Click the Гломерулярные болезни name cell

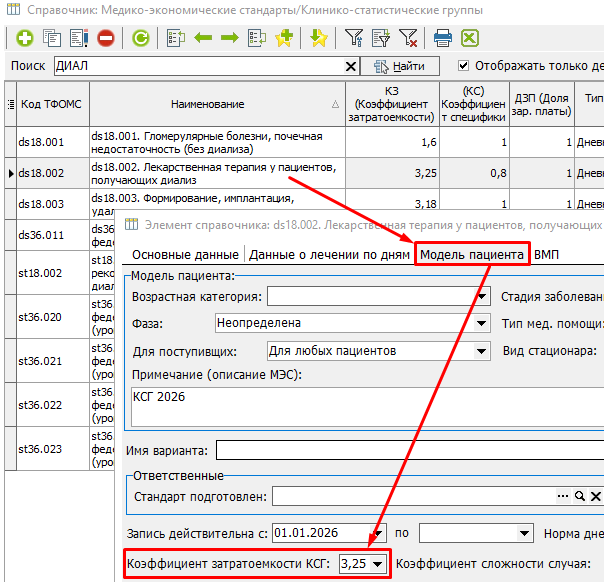tap(217, 142)
